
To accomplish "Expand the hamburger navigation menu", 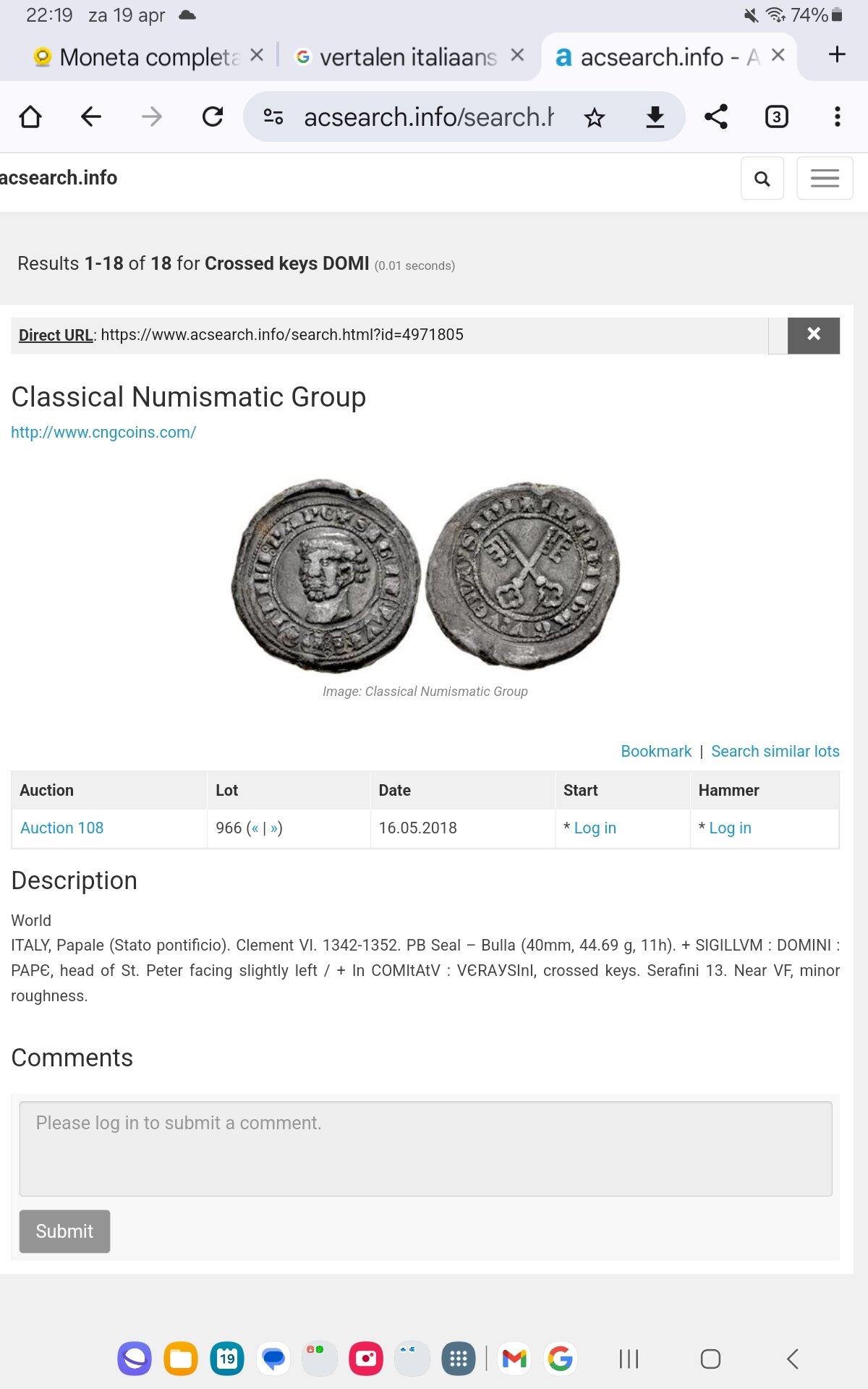I will coord(825,178).
